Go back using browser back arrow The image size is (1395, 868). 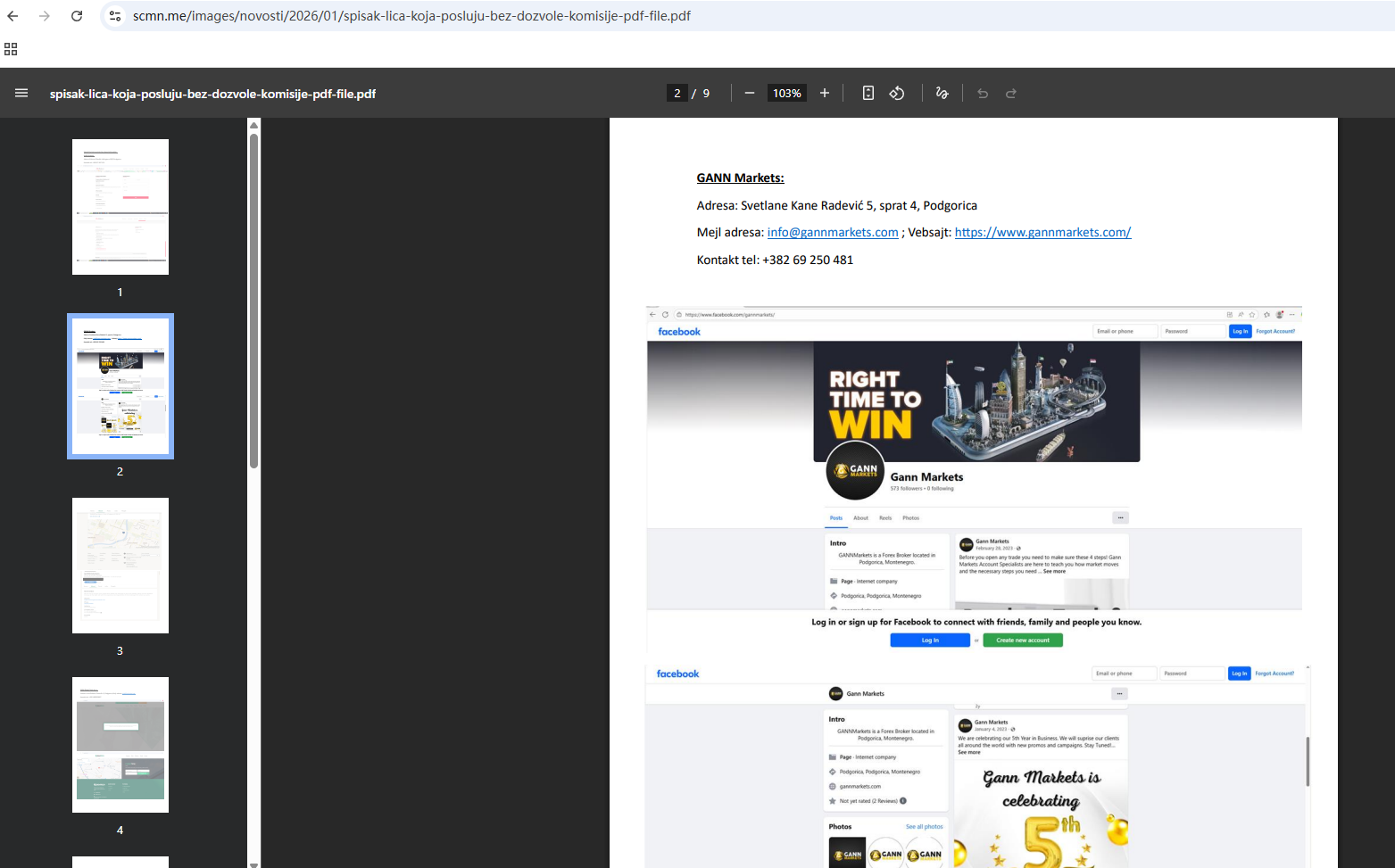click(12, 16)
